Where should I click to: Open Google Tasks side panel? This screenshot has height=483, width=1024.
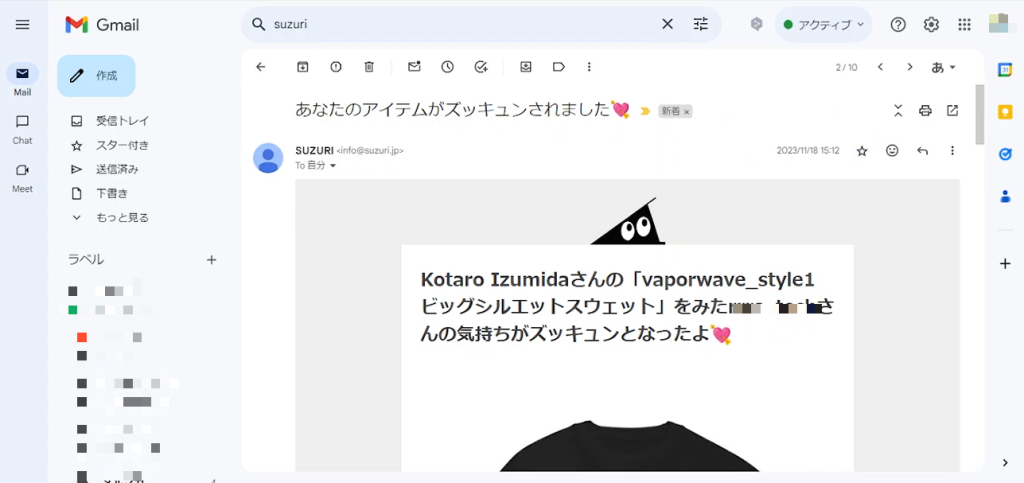(1005, 154)
